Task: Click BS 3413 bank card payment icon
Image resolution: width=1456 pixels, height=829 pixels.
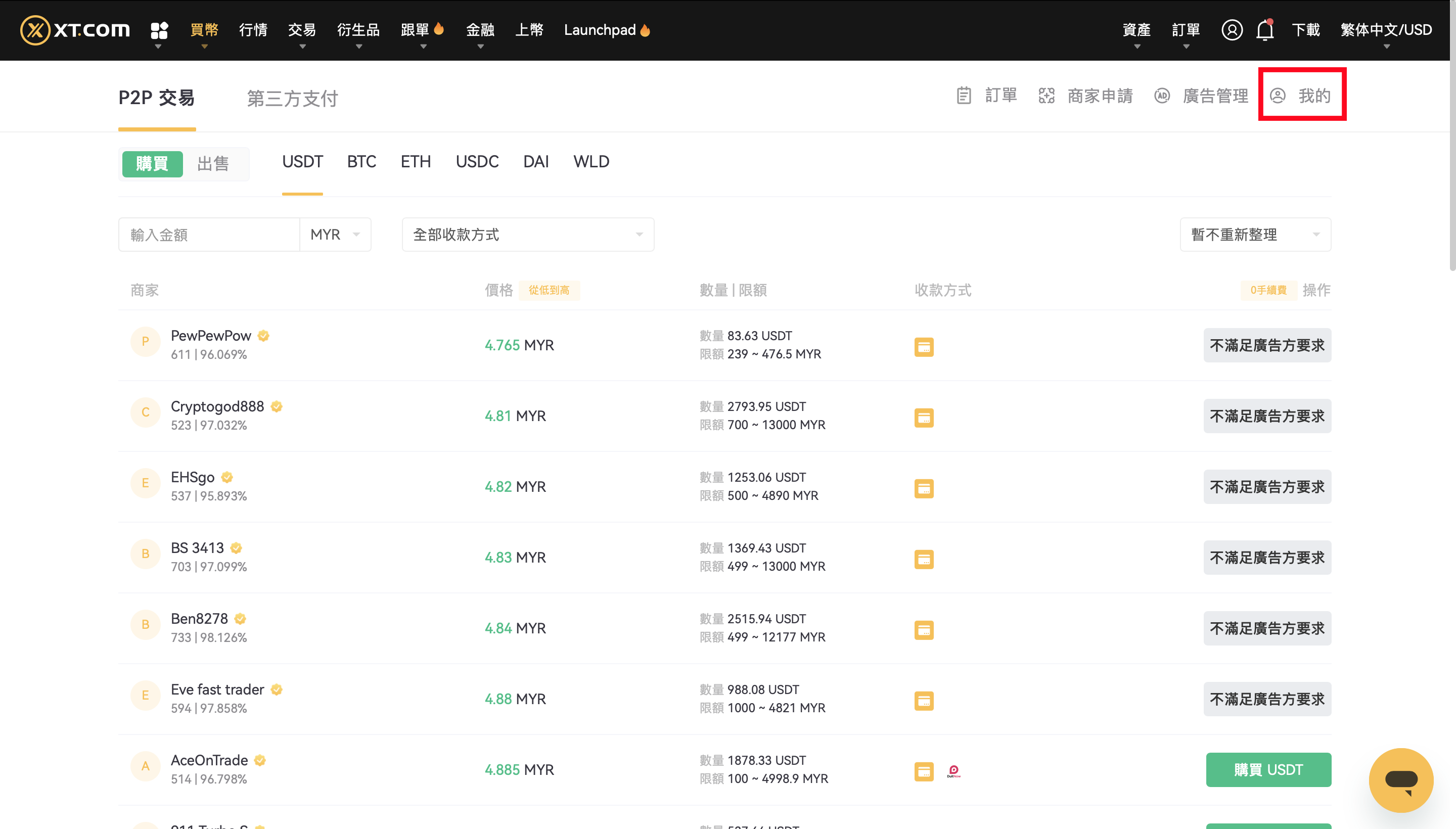Action: point(924,559)
